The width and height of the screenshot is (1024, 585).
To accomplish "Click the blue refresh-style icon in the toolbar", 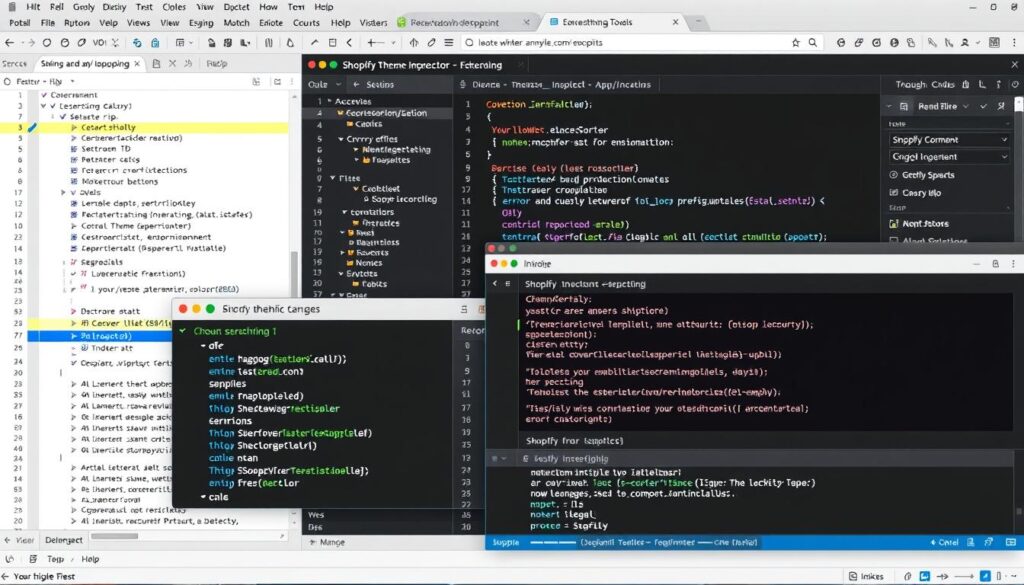I will click(137, 42).
